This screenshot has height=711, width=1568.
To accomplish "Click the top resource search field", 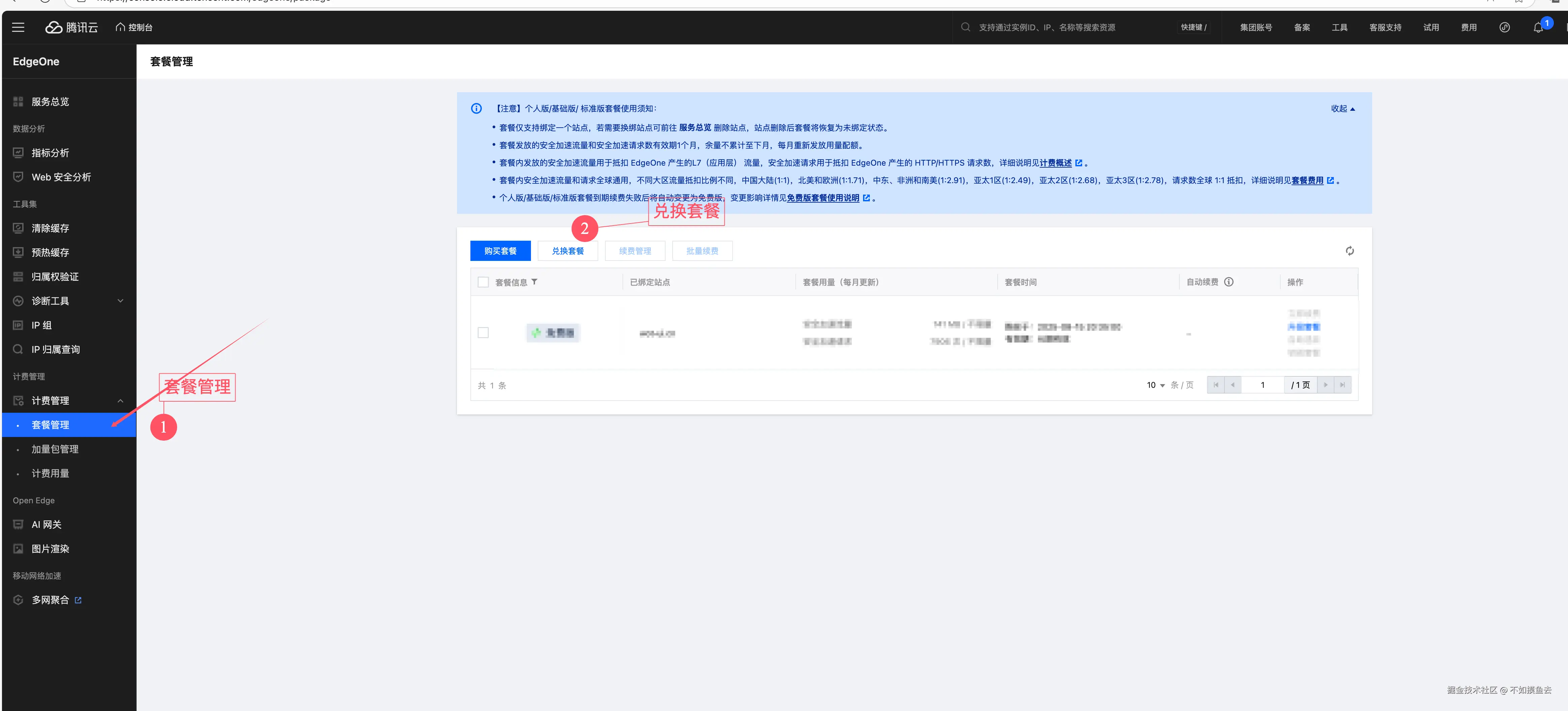I will [x=1046, y=27].
